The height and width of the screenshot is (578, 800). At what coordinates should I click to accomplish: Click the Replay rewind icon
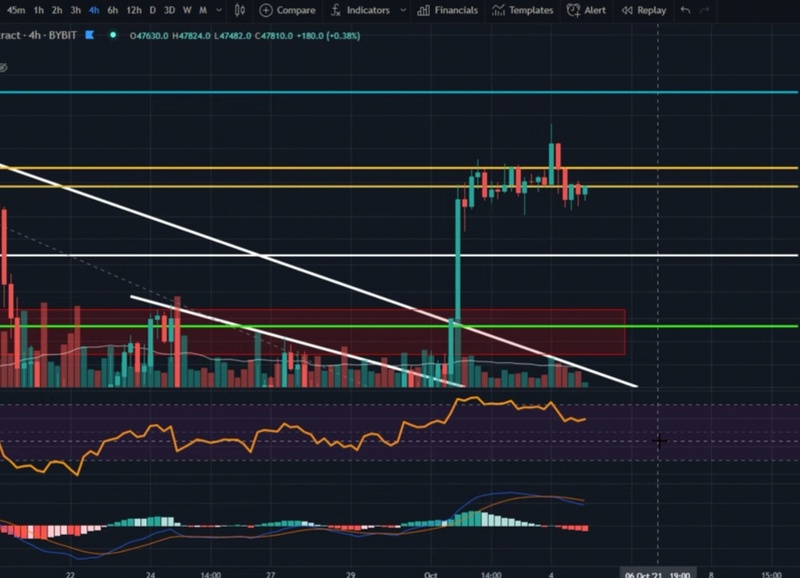[627, 10]
